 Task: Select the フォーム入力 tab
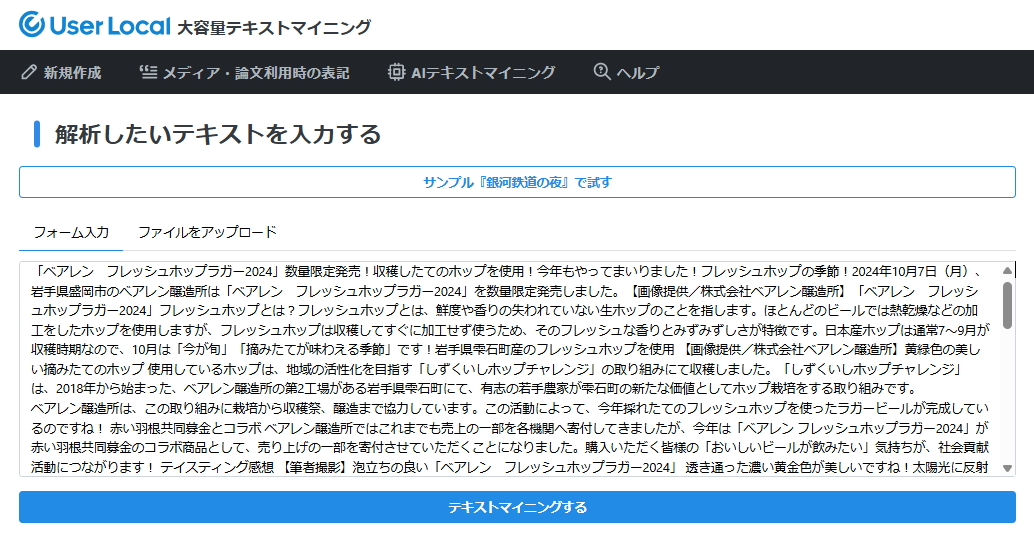click(71, 232)
